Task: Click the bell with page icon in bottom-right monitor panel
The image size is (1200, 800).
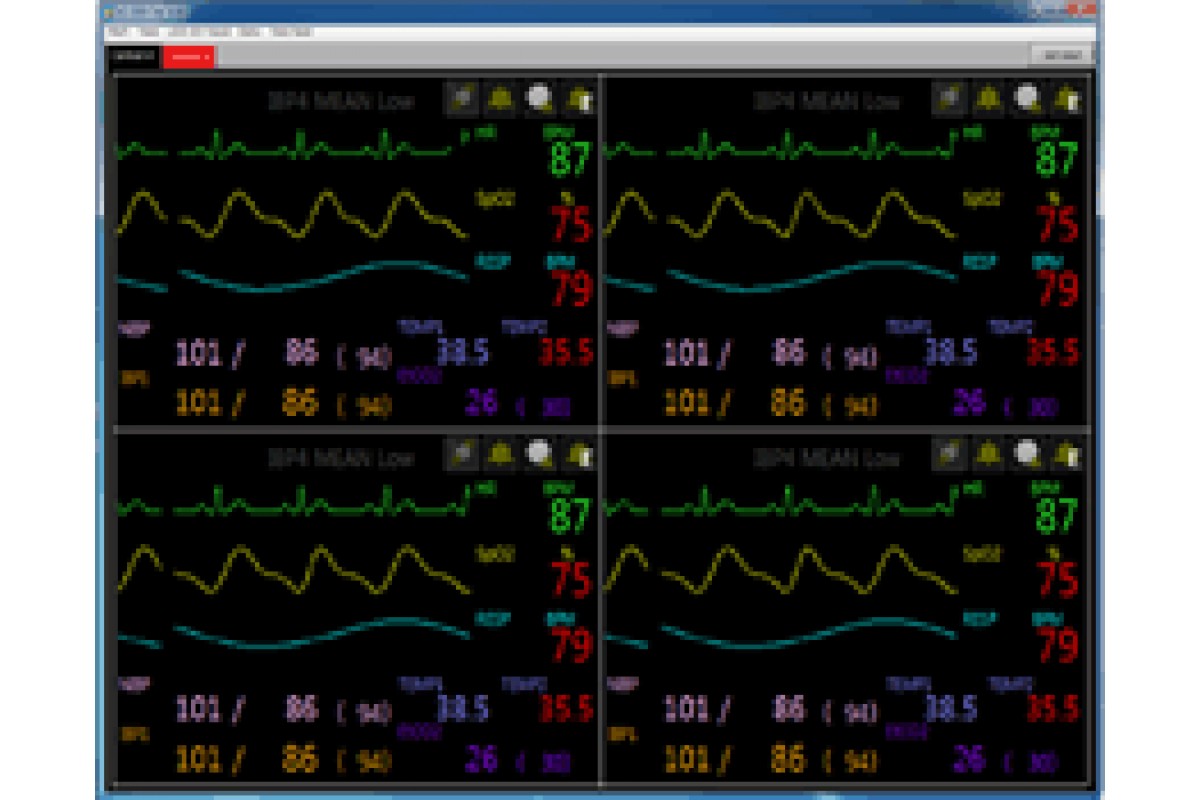Action: [1066, 455]
